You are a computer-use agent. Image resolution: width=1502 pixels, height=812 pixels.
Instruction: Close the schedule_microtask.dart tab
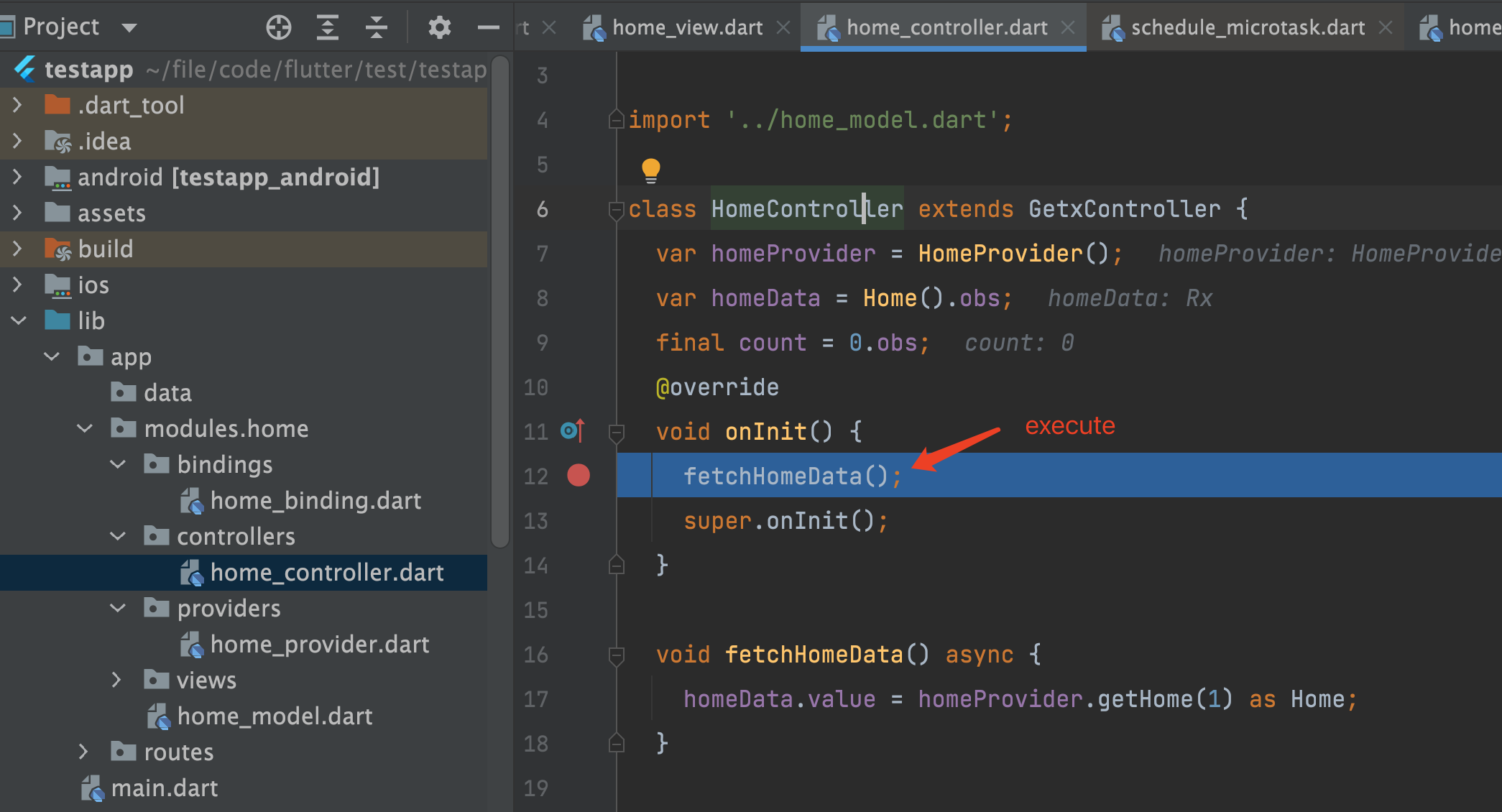tap(1386, 27)
